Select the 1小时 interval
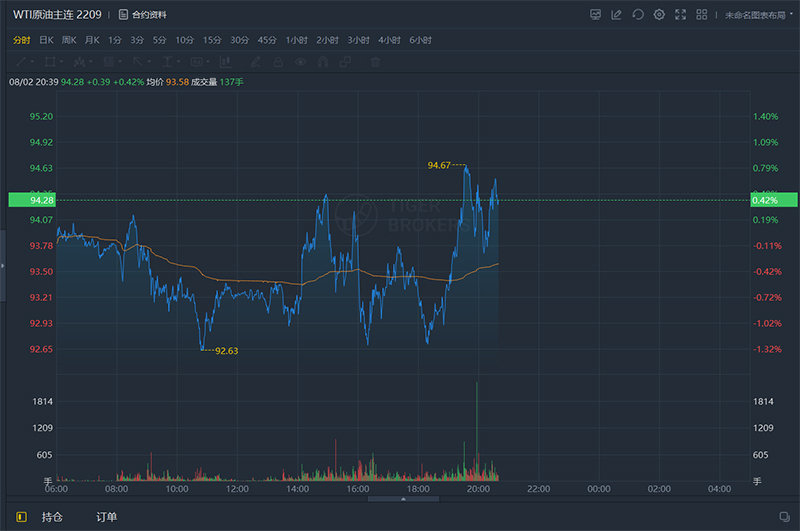The height and width of the screenshot is (531, 800). click(296, 39)
